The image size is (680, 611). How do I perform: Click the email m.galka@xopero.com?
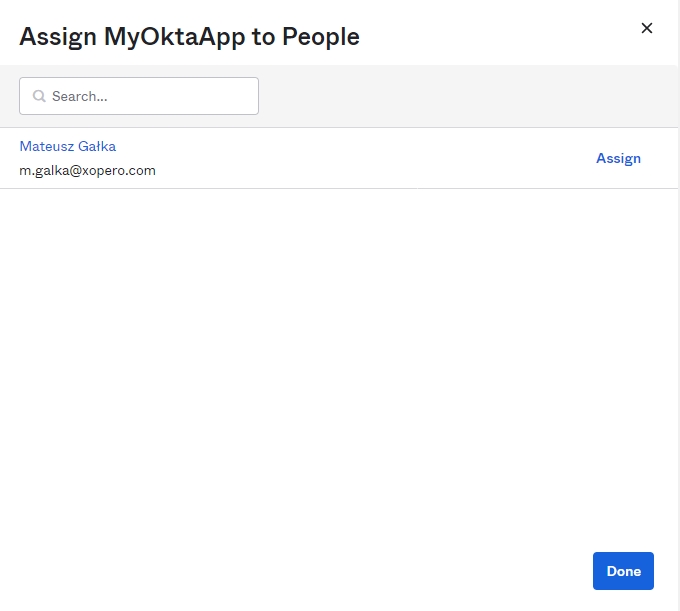tap(88, 170)
